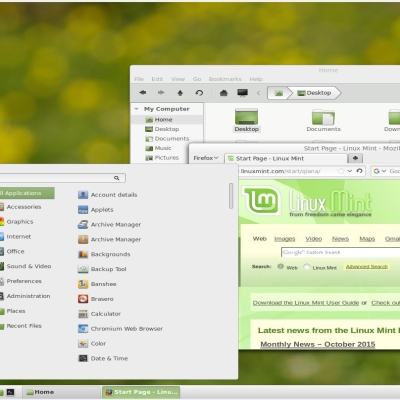Open the Edit menu in Home window
This screenshot has width=400, height=400.
point(157,79)
